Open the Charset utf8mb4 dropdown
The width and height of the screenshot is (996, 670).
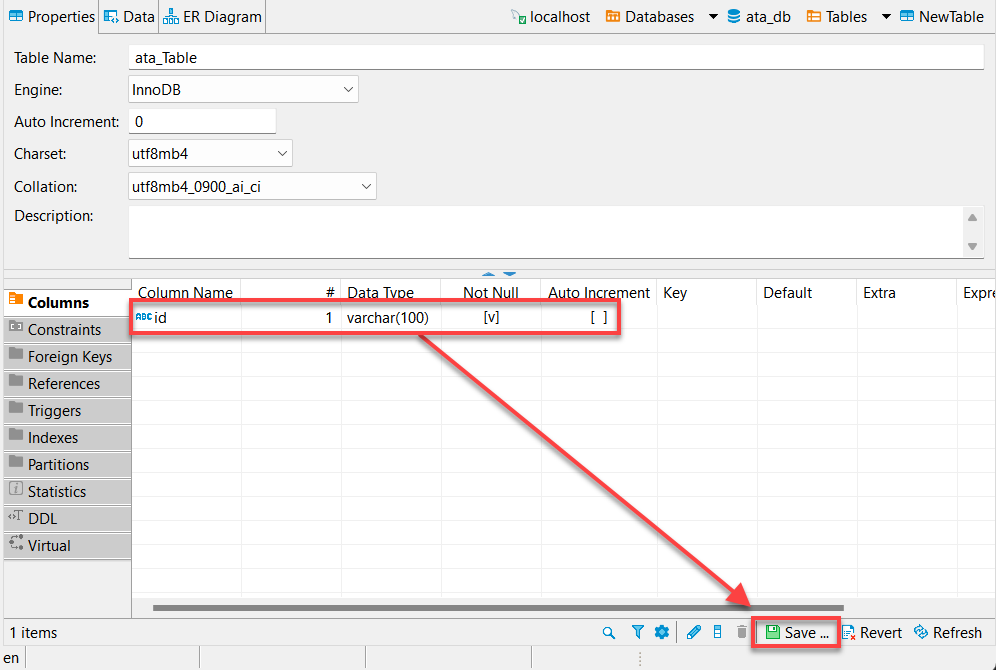tap(210, 154)
